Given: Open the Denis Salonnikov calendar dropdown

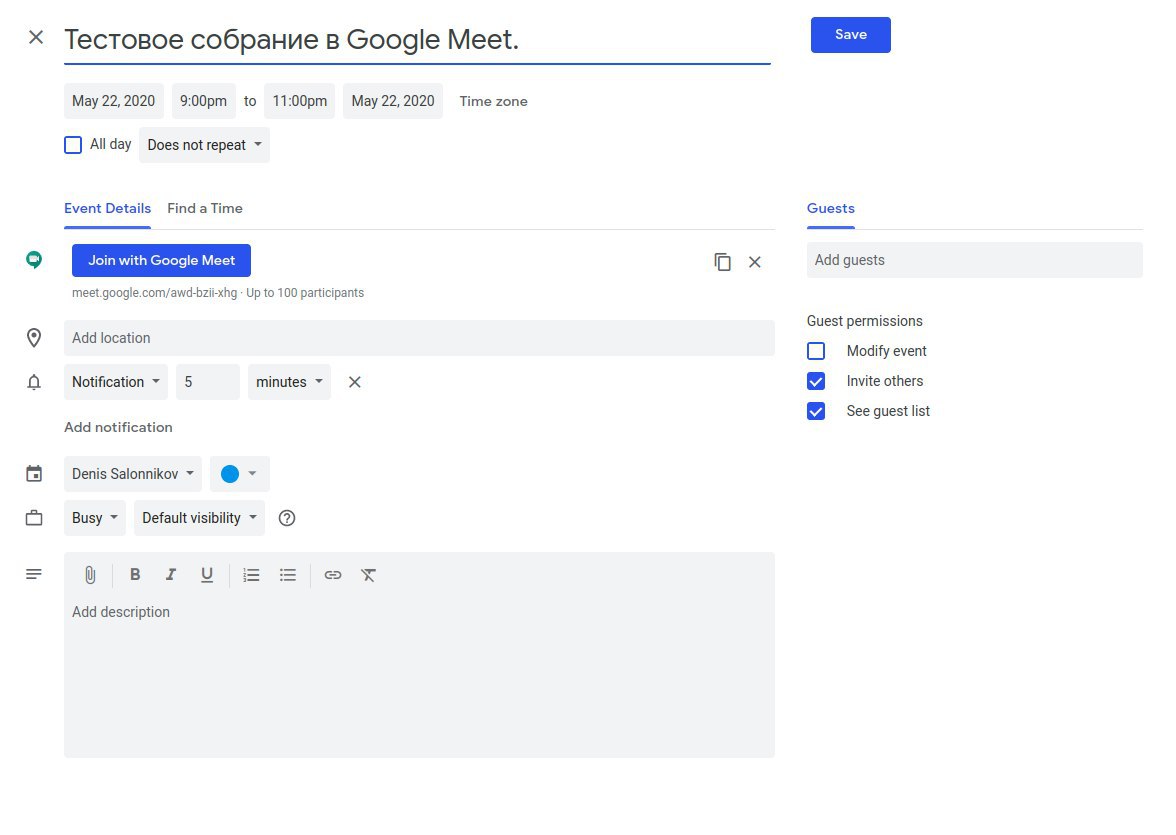Looking at the screenshot, I should point(133,474).
